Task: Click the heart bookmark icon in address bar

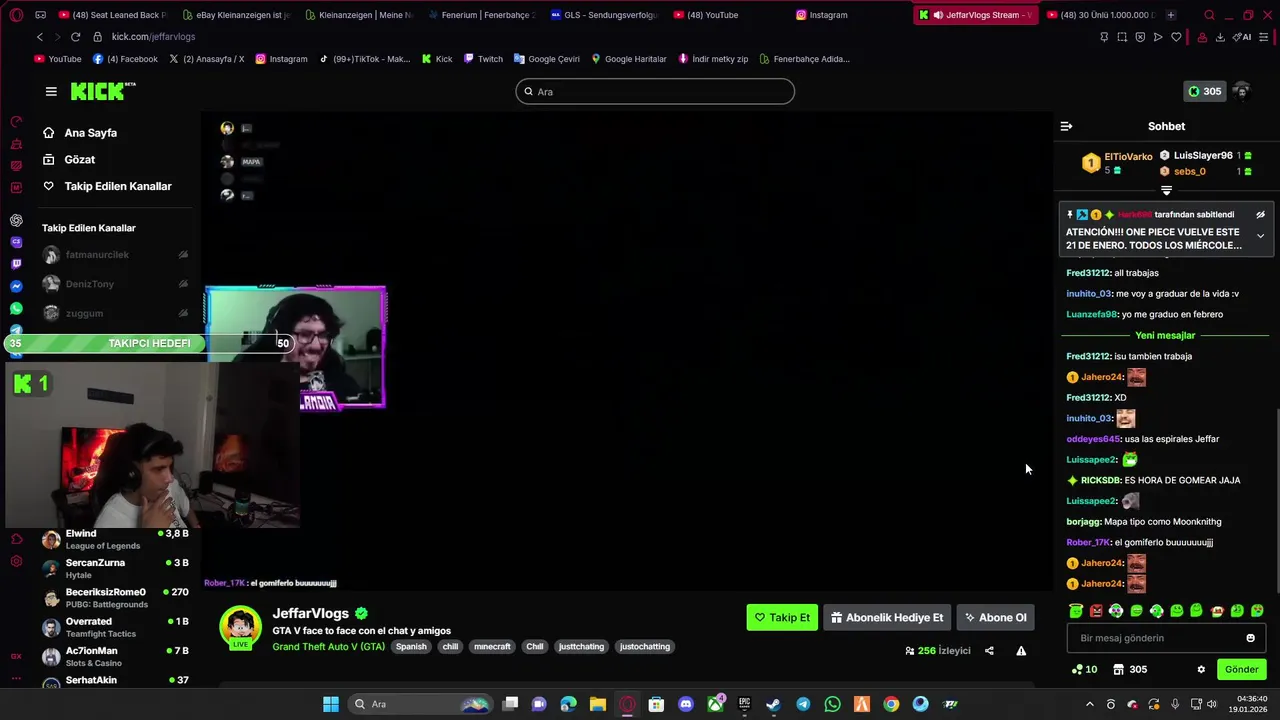Action: pyautogui.click(x=1176, y=37)
